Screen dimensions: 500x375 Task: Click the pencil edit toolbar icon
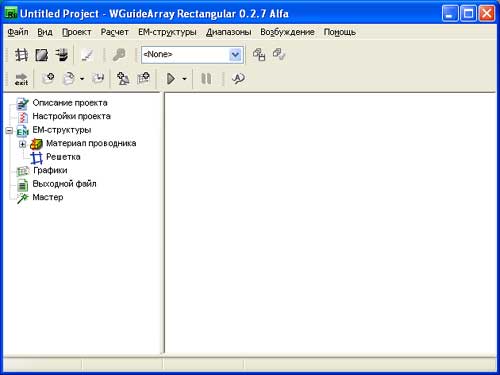[x=87, y=55]
